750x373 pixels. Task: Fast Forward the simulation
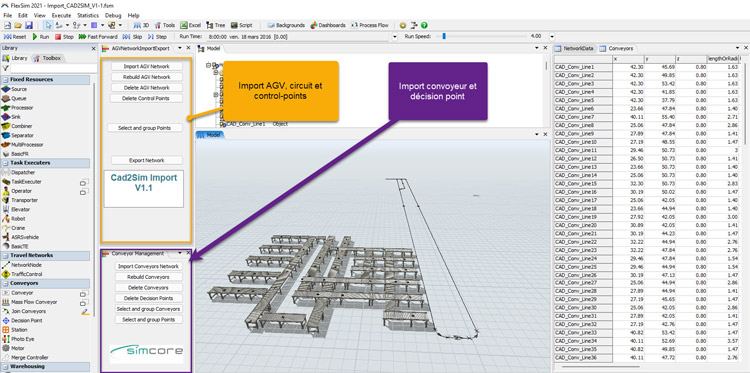(x=98, y=36)
